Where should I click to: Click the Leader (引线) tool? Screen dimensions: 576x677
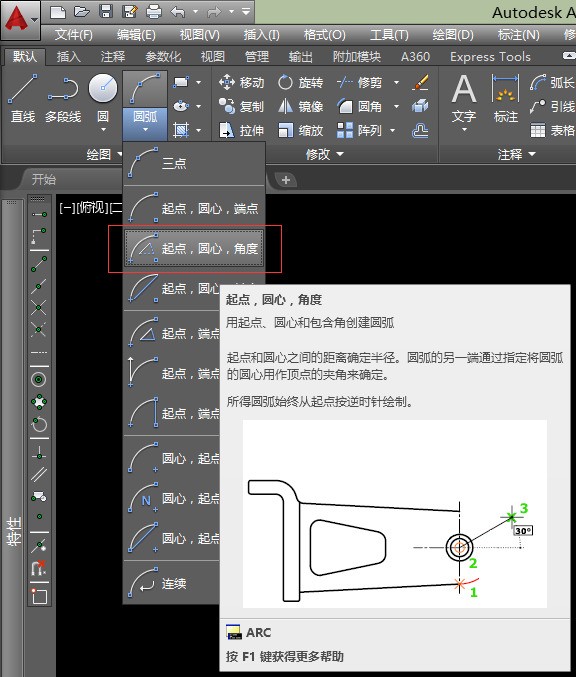(553, 106)
